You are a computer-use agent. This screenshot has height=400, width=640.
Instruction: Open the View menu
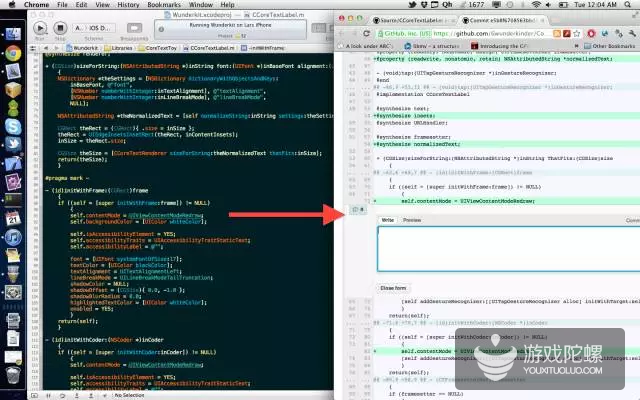tap(102, 4)
